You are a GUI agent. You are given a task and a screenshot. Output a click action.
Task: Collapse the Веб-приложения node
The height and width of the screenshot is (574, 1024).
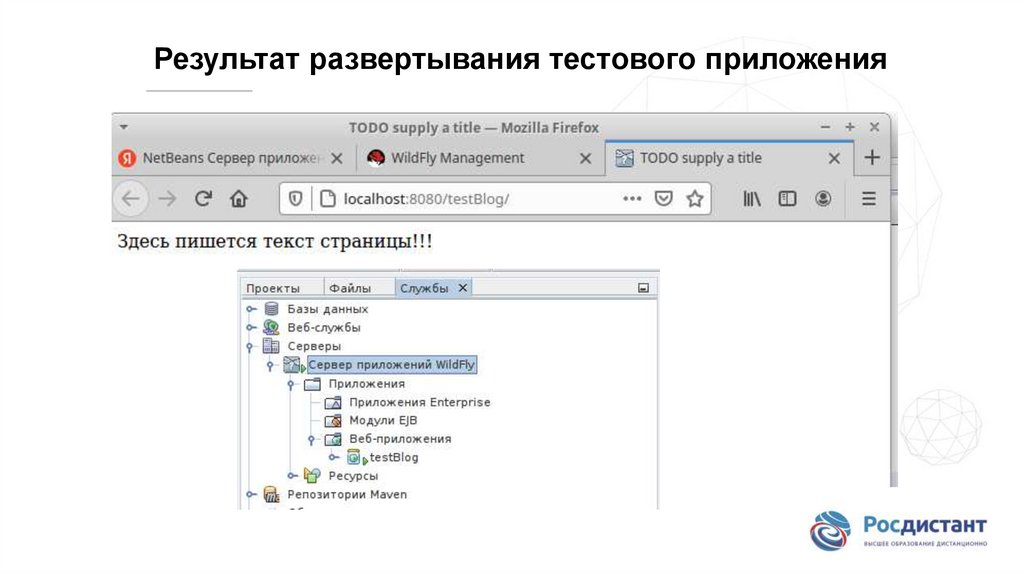(x=312, y=439)
